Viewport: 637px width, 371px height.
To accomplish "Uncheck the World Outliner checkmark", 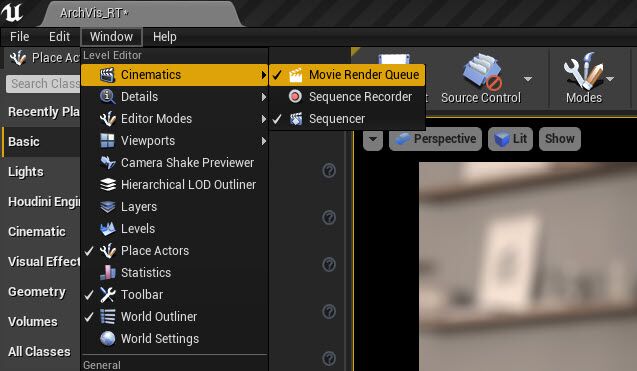I will 89,317.
